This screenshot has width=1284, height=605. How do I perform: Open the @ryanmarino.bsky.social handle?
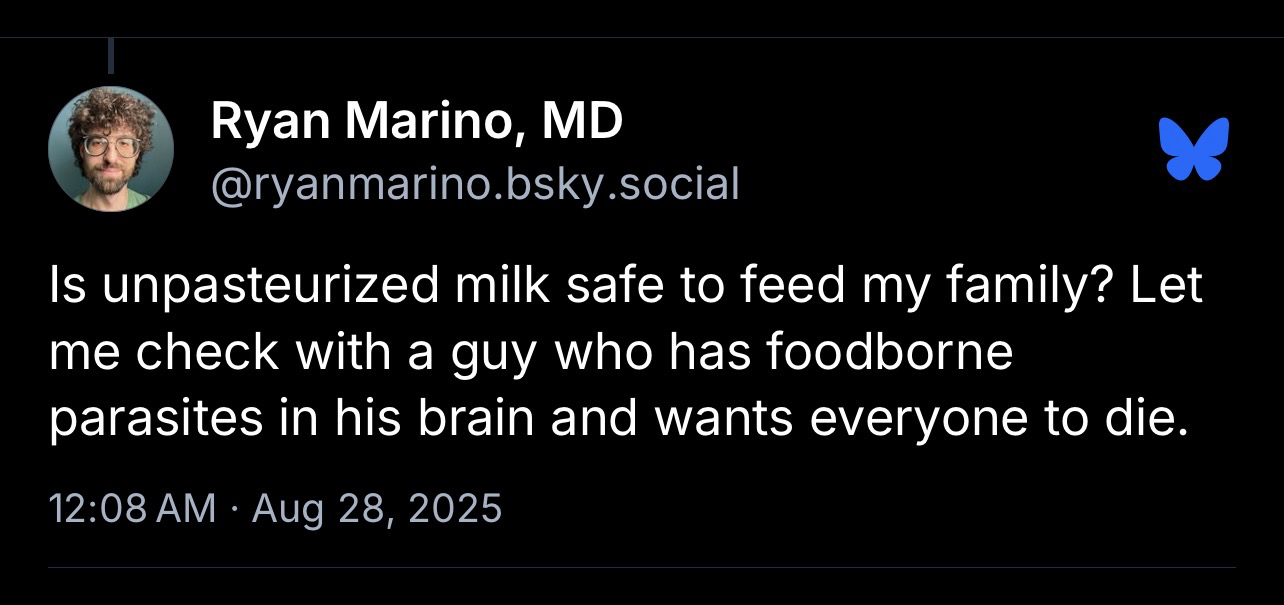(475, 183)
